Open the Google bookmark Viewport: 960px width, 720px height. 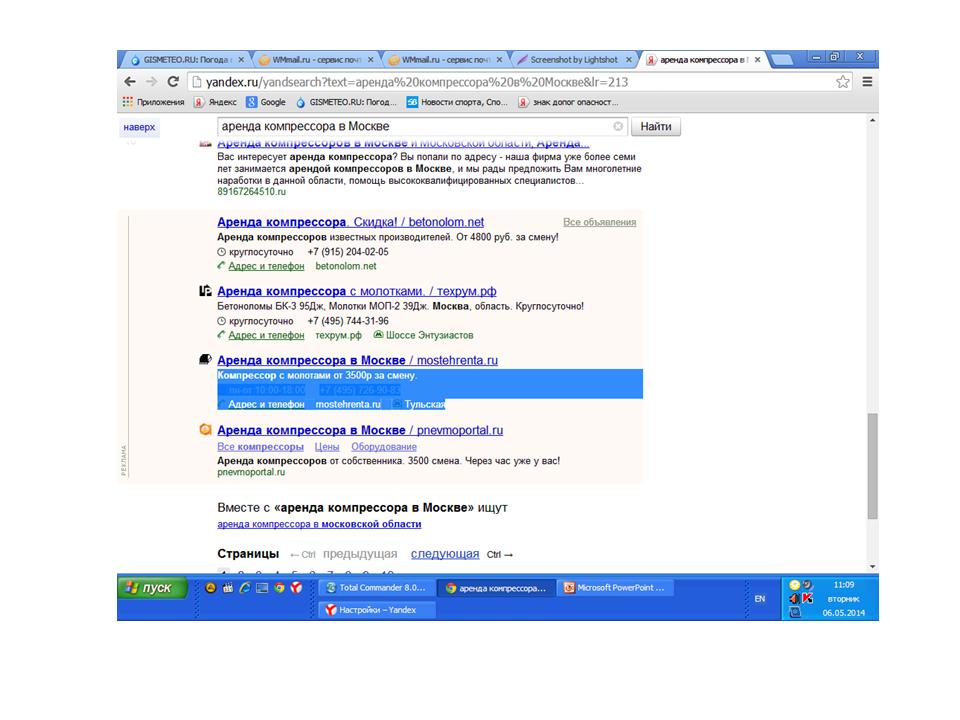tap(266, 102)
